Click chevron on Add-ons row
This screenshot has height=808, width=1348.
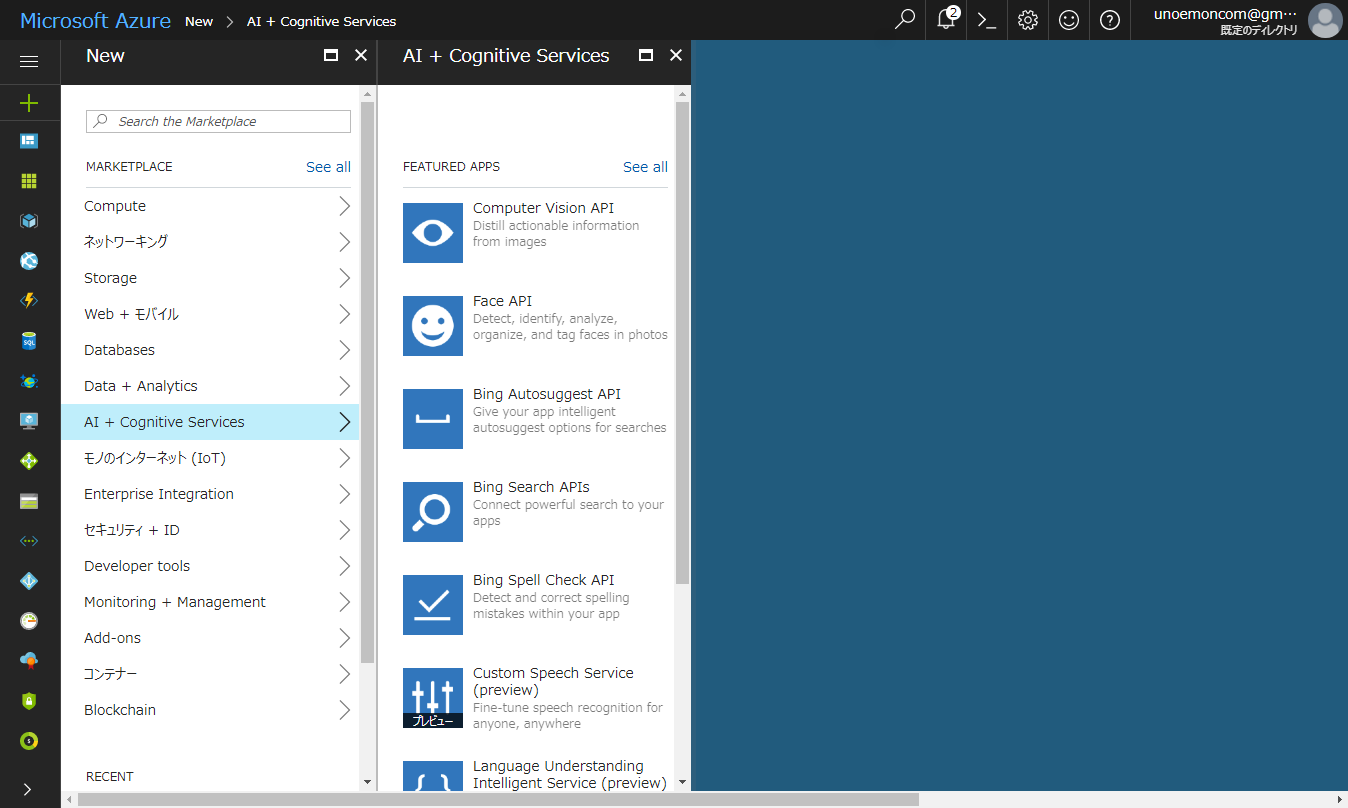pos(344,638)
